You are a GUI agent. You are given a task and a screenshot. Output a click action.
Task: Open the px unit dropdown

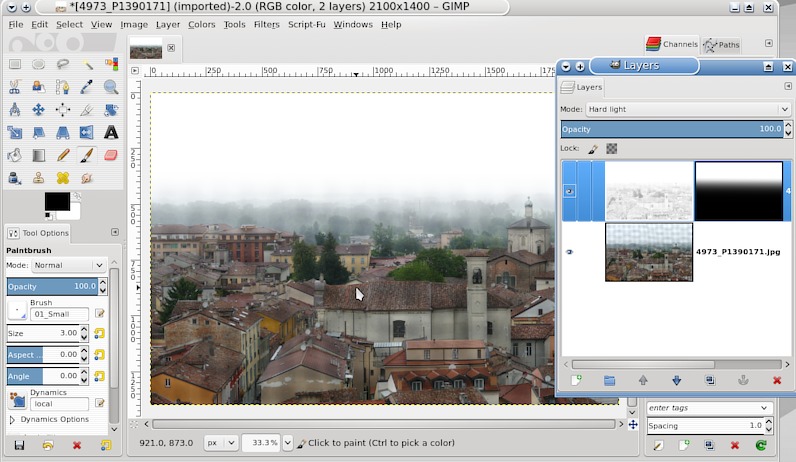221,443
